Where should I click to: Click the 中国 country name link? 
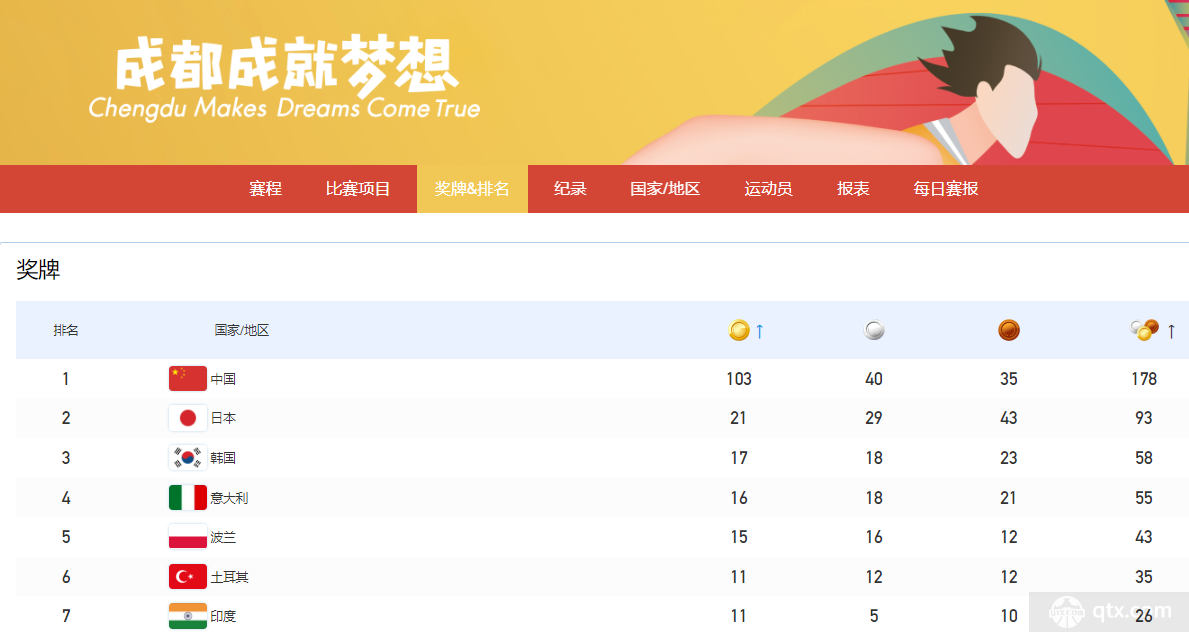coord(223,379)
